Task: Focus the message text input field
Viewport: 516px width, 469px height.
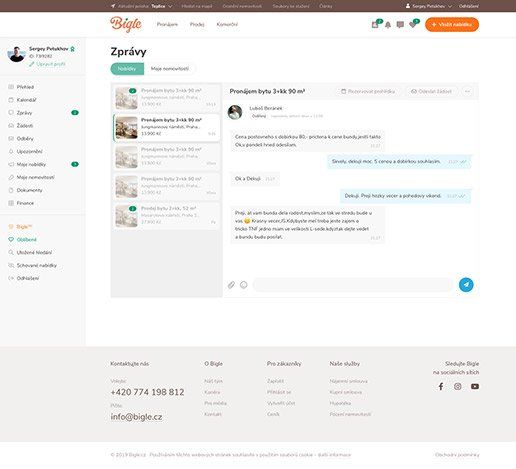Action: (x=352, y=285)
